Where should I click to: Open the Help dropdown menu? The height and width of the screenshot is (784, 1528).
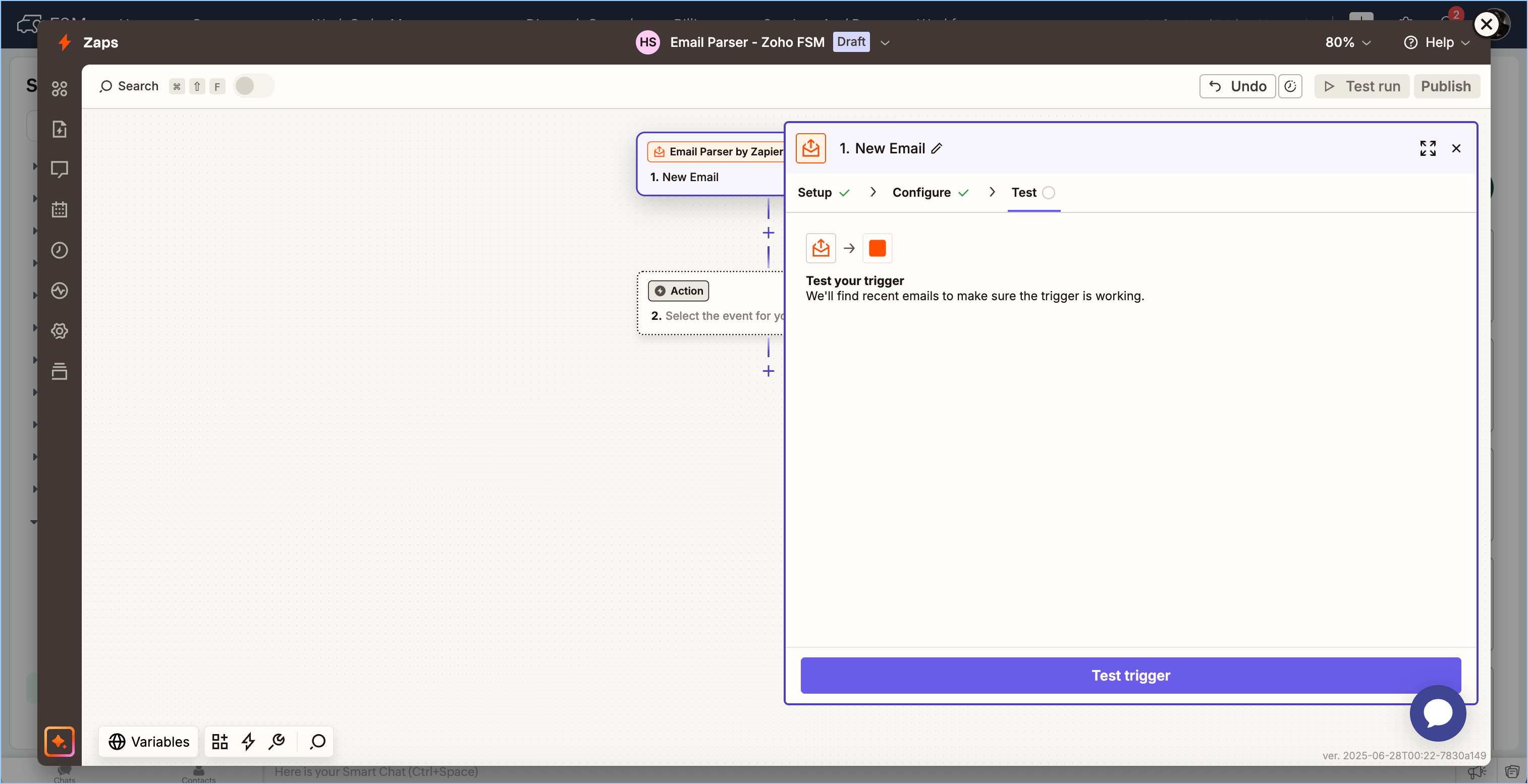[1437, 43]
